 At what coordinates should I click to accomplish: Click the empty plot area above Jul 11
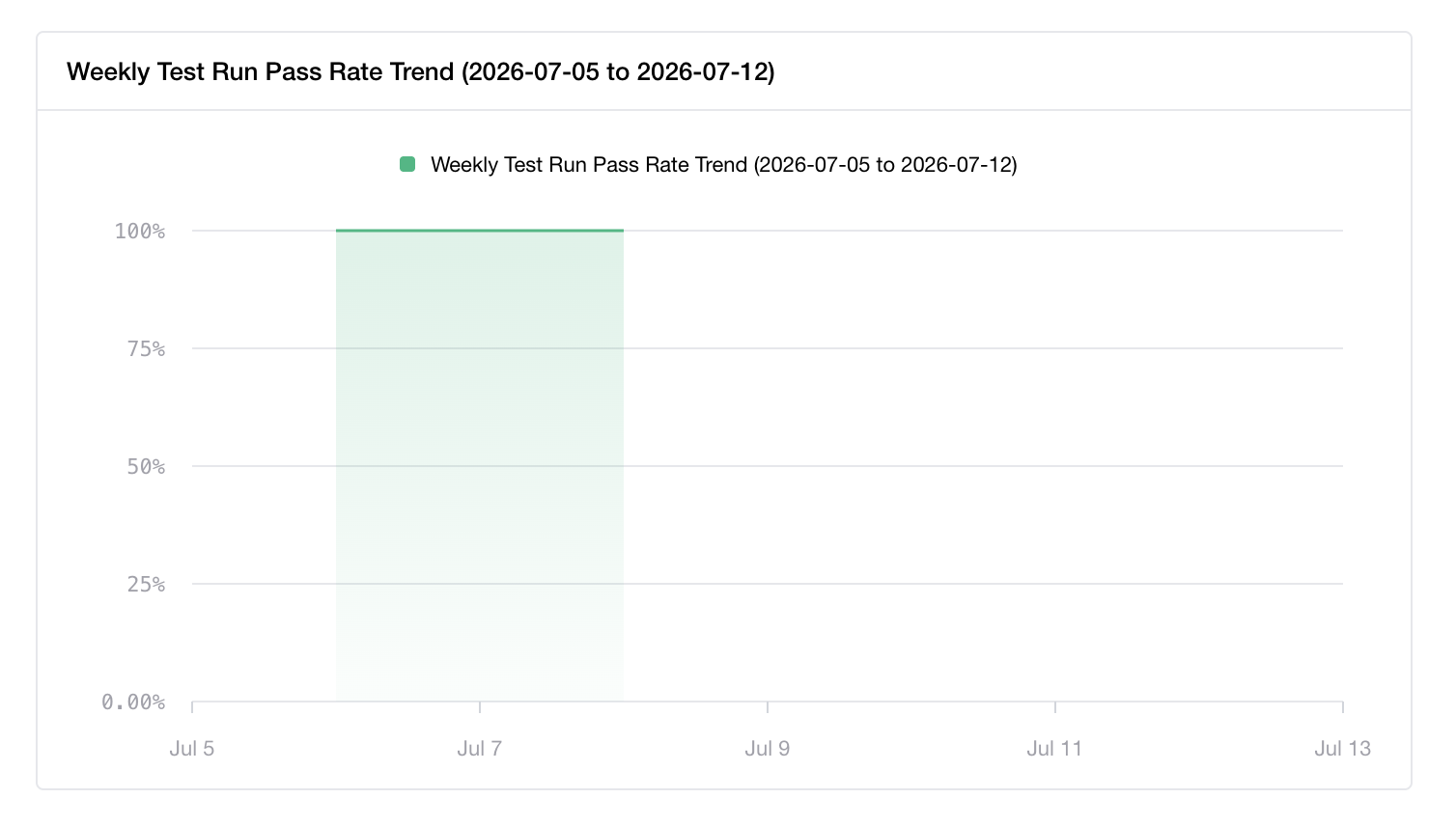click(1055, 466)
